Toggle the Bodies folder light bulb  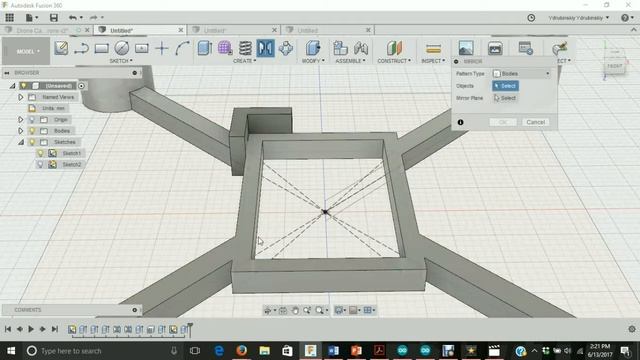[x=32, y=131]
